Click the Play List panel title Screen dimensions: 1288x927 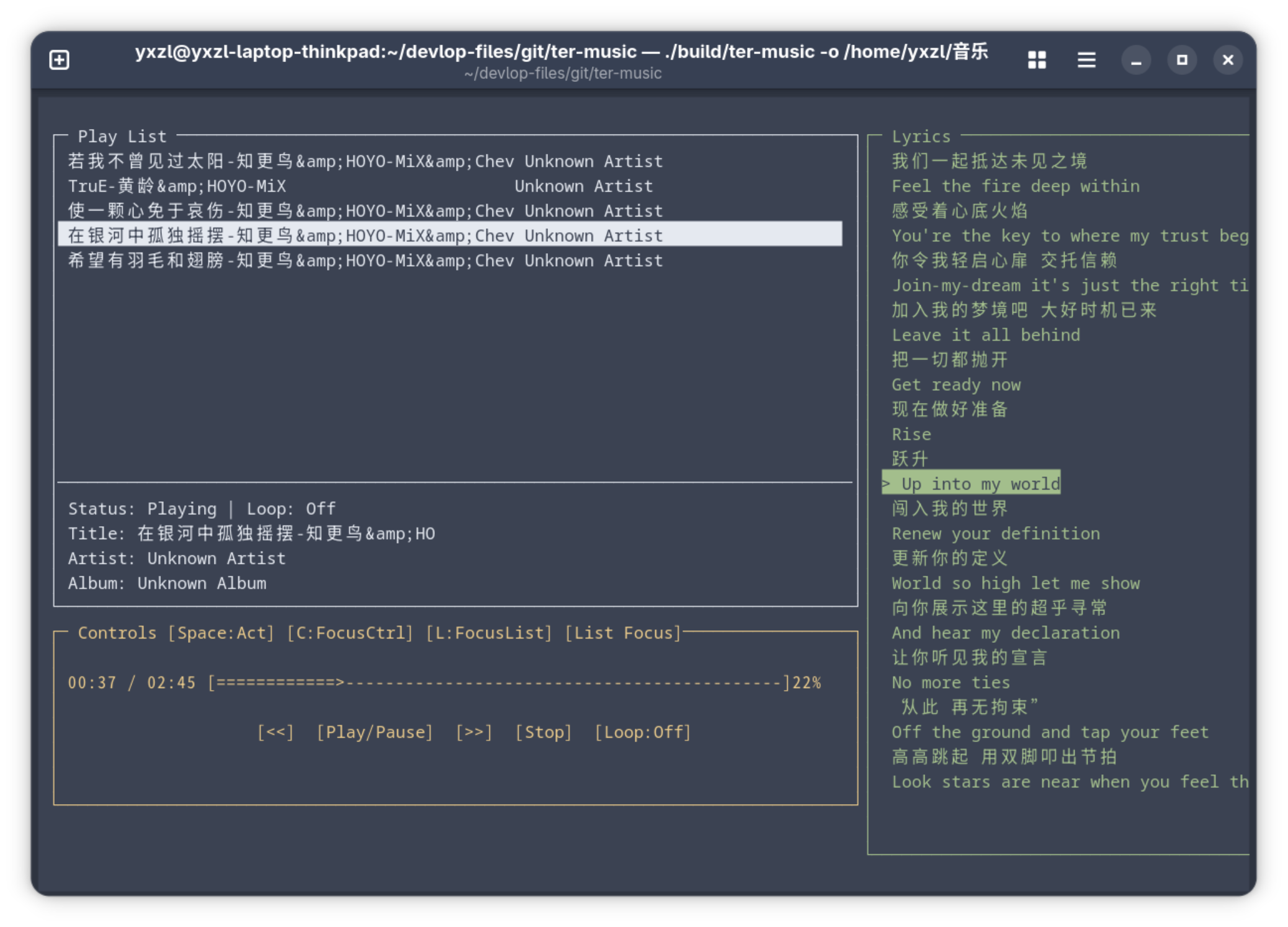[x=122, y=136]
